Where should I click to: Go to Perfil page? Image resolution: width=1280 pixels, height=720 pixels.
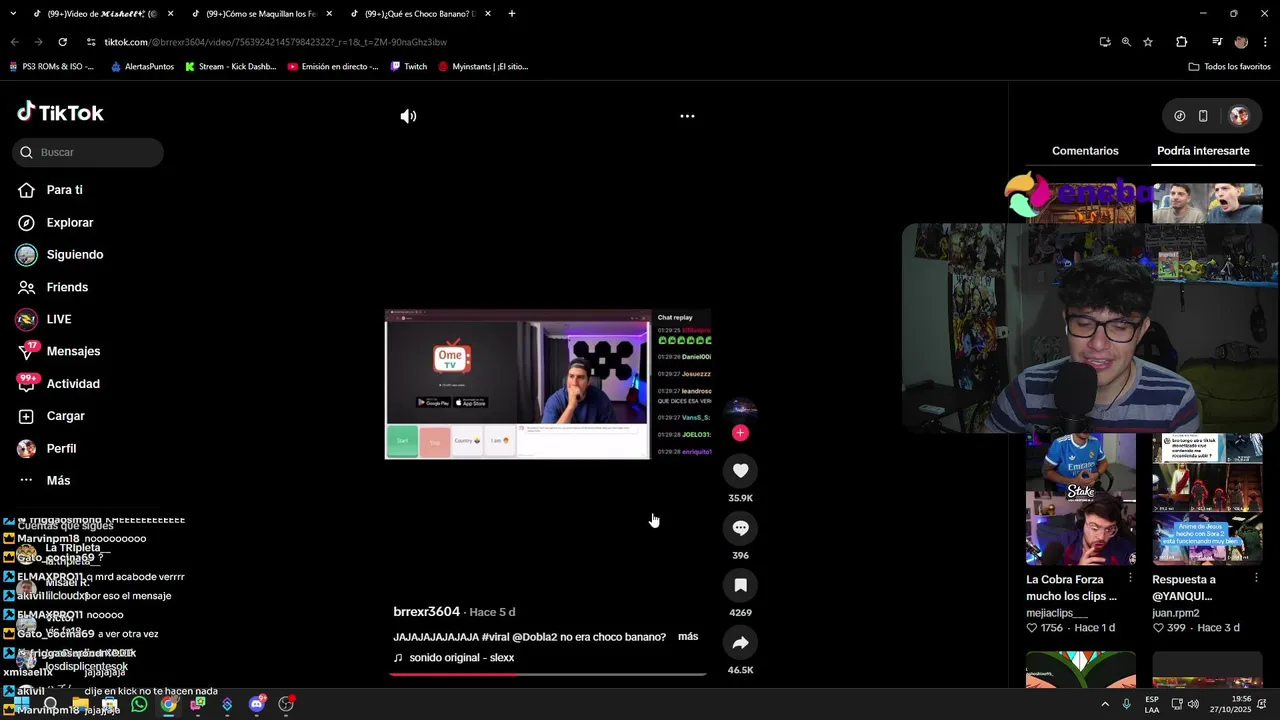61,448
